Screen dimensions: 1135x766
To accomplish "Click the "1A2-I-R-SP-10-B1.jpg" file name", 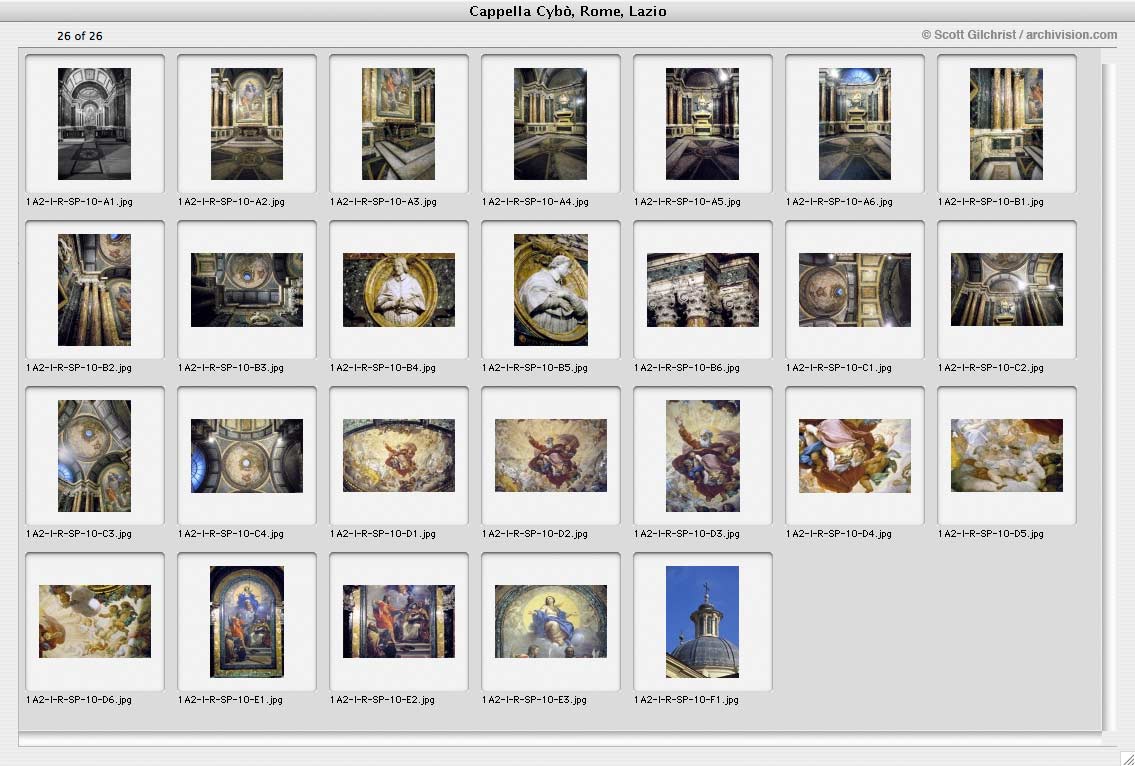I will point(991,202).
